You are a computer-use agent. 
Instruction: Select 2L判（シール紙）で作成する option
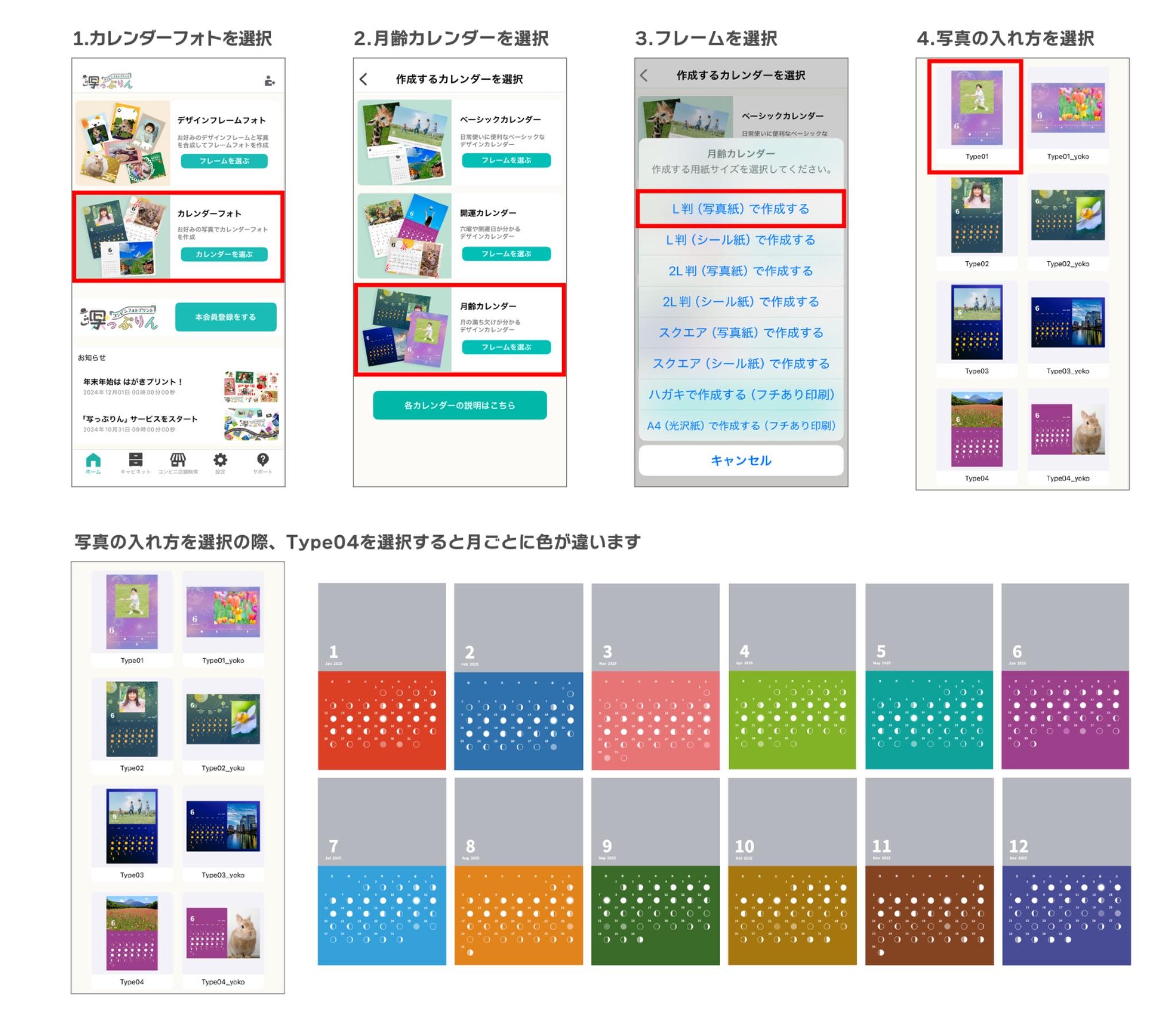[x=740, y=302]
